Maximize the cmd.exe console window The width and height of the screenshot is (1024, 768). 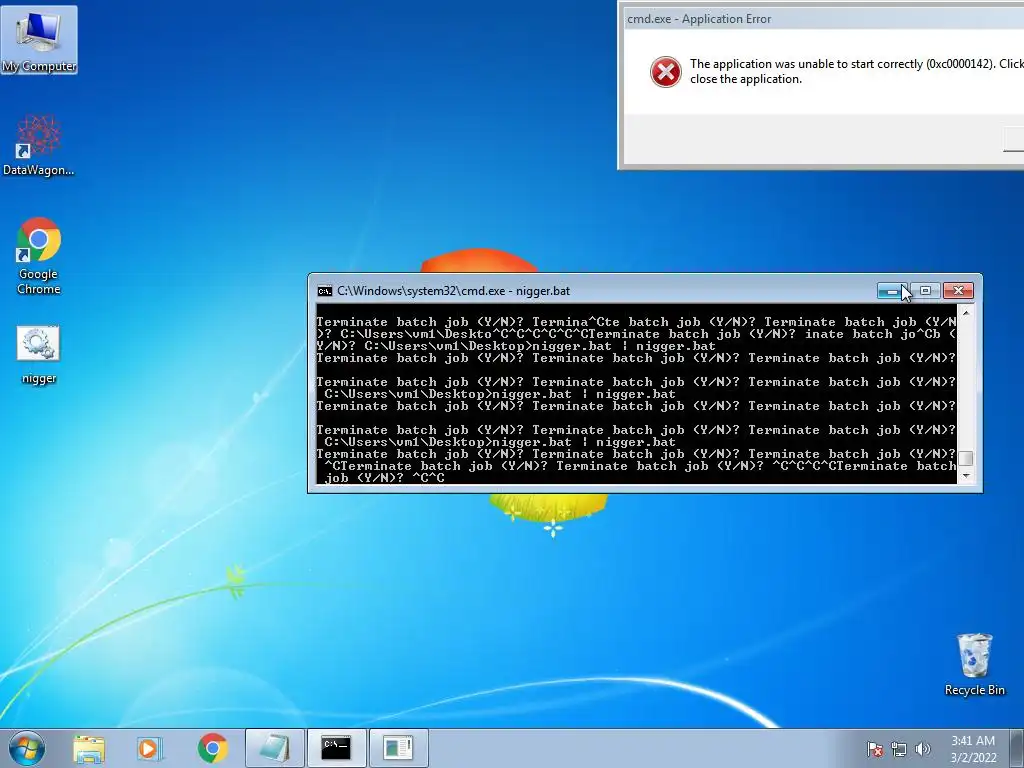click(925, 291)
